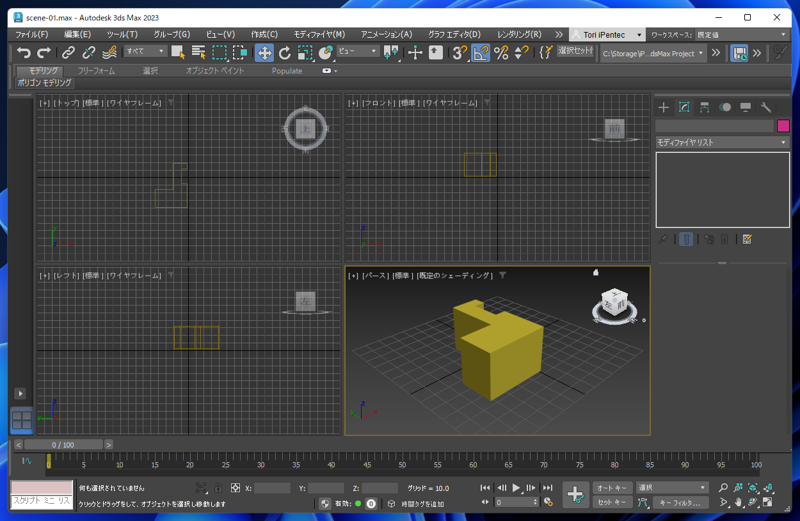Click the セット キー button

pyautogui.click(x=612, y=503)
